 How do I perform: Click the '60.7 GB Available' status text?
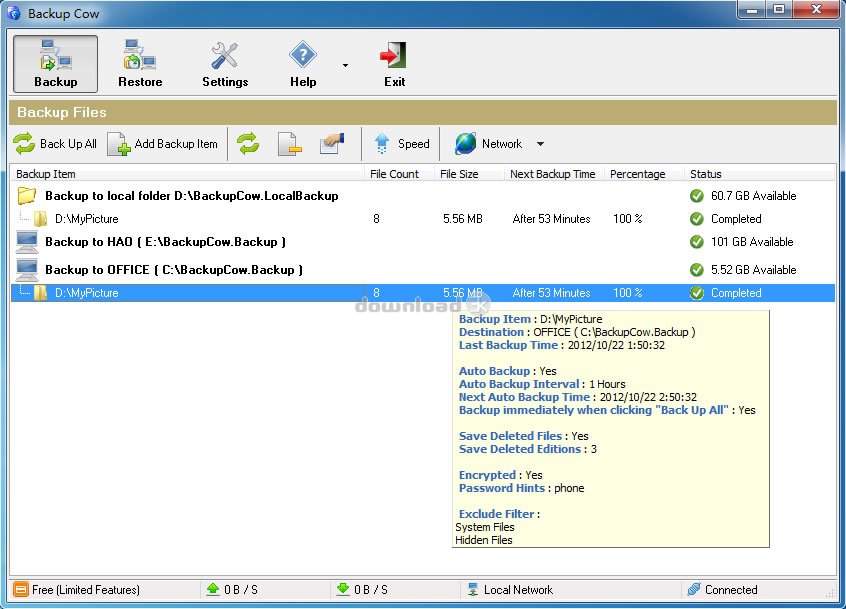click(x=753, y=196)
